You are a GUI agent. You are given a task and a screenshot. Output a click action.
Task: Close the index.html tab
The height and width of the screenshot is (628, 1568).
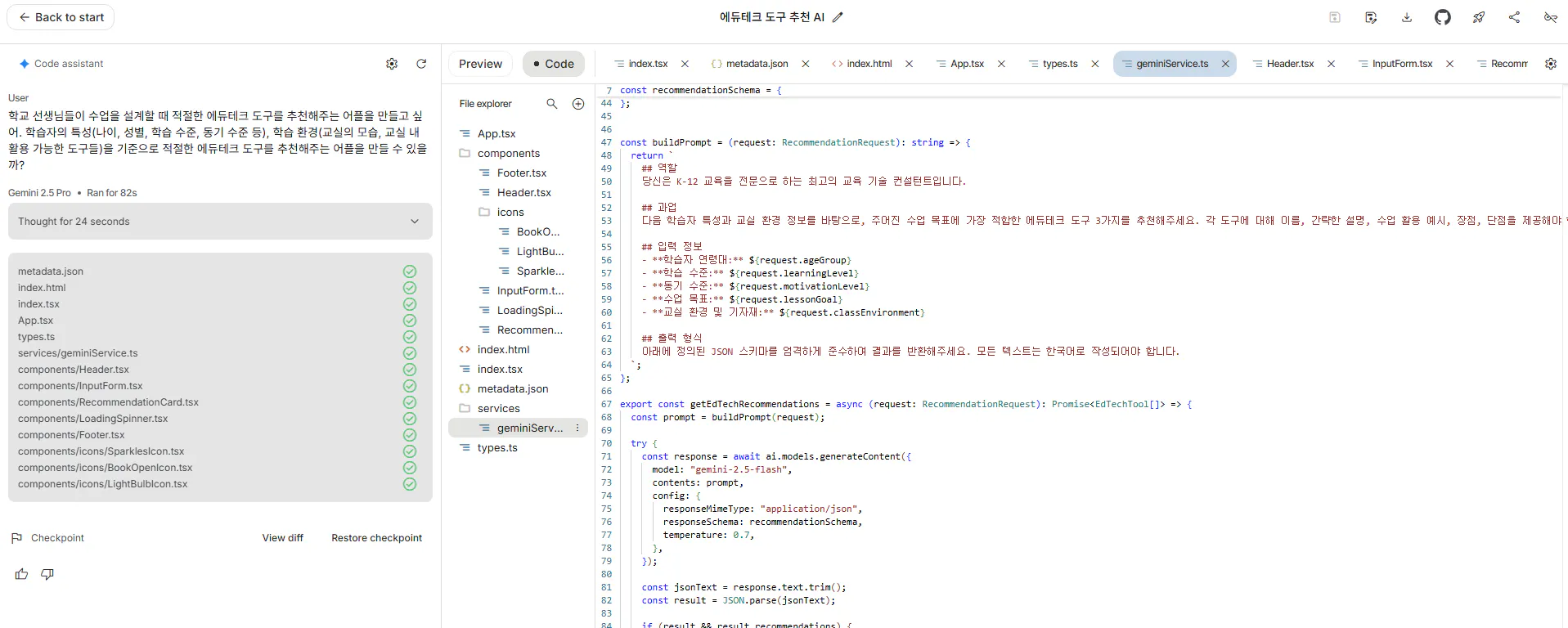click(909, 64)
